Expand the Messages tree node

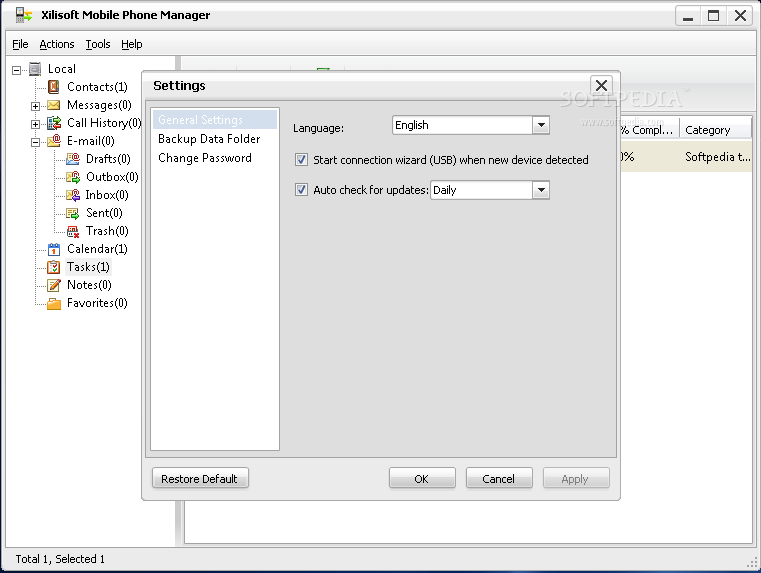[x=35, y=106]
